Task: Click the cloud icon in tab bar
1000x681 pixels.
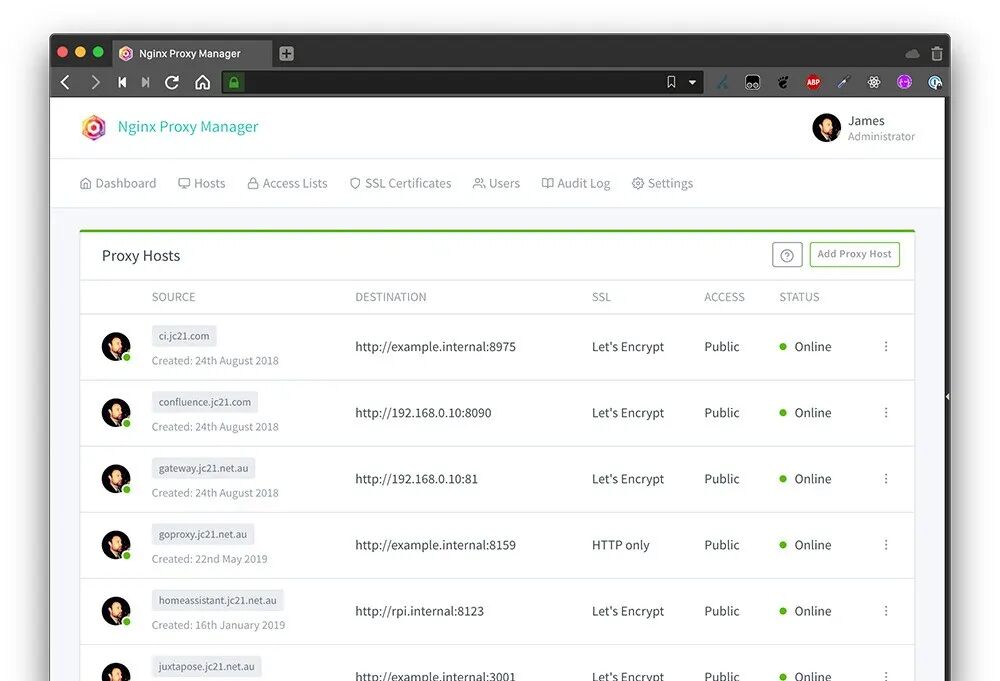Action: [x=913, y=54]
